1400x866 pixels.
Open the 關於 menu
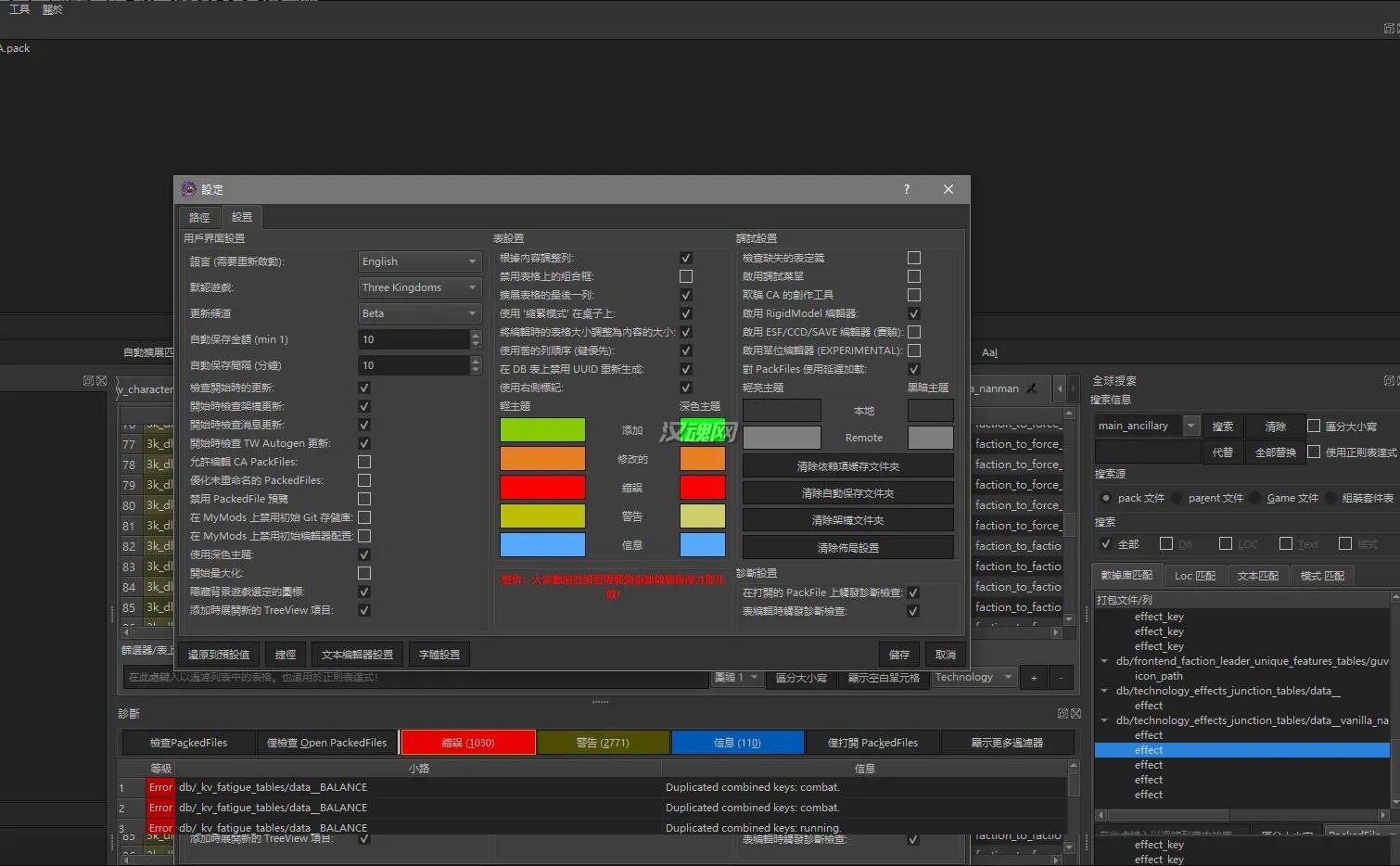pos(53,9)
